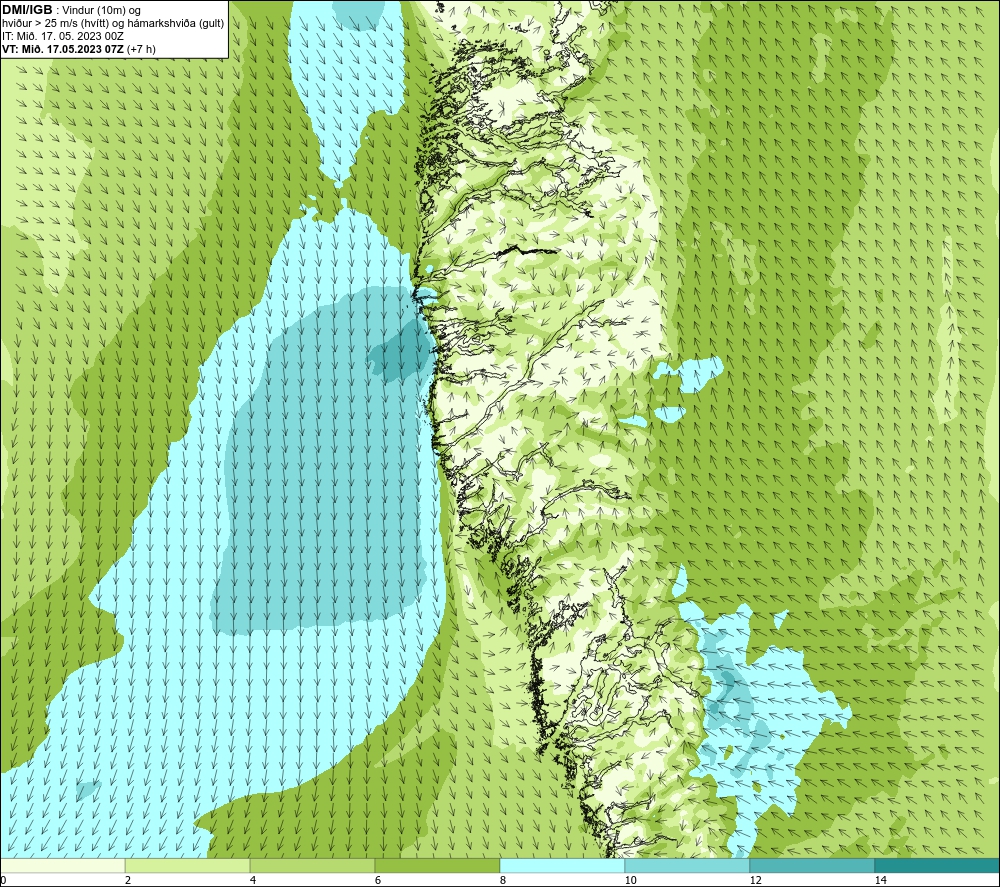The width and height of the screenshot is (1000, 887).
Task: Click the scale label '4'
Action: [x=253, y=880]
